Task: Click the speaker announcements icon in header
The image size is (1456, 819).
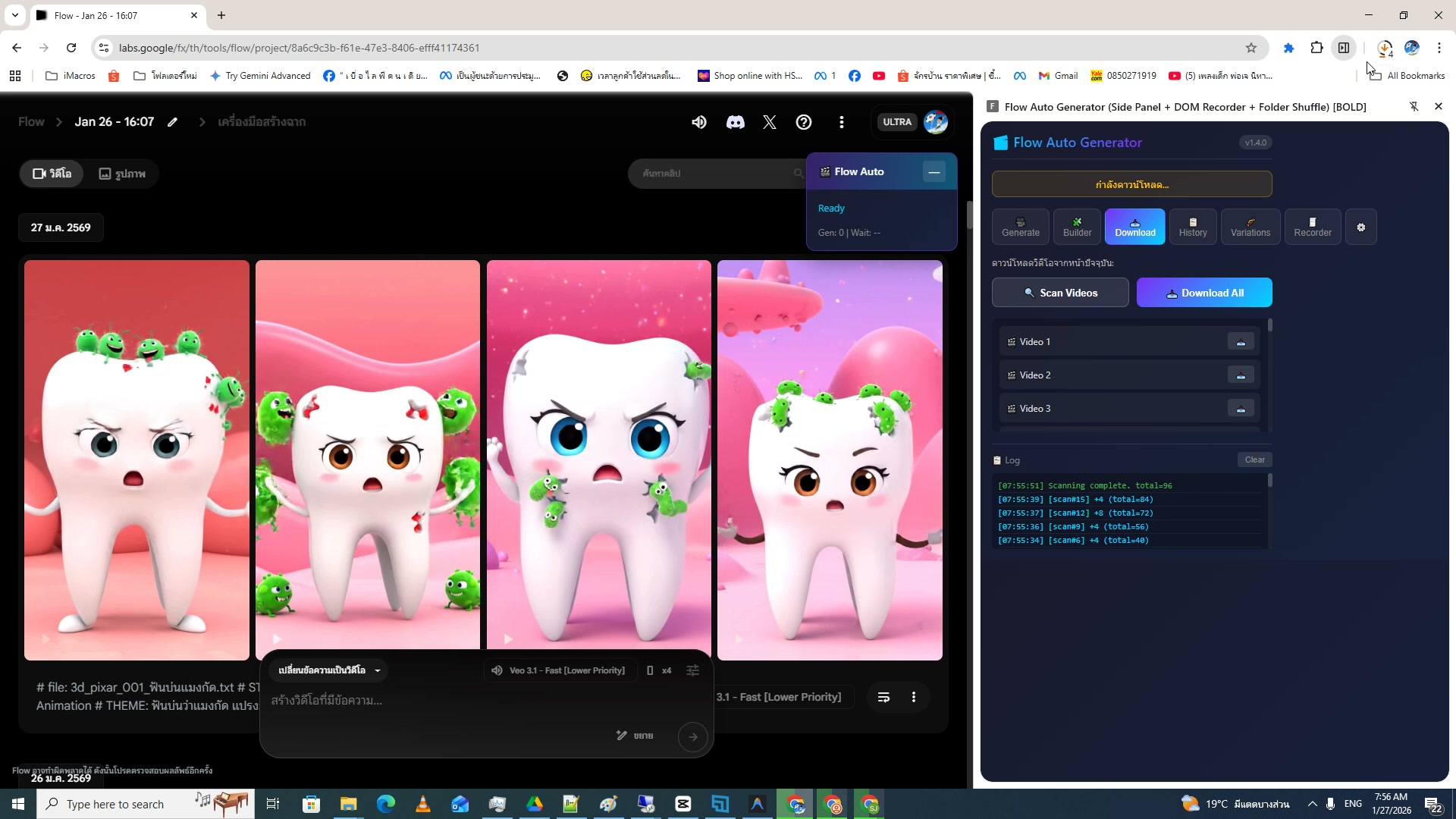Action: 699,122
